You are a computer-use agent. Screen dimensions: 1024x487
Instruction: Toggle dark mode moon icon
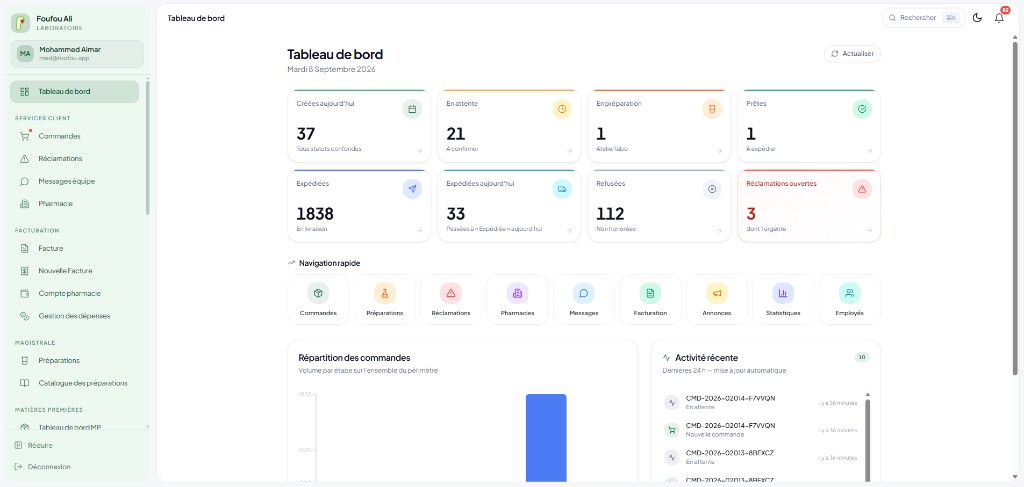977,18
